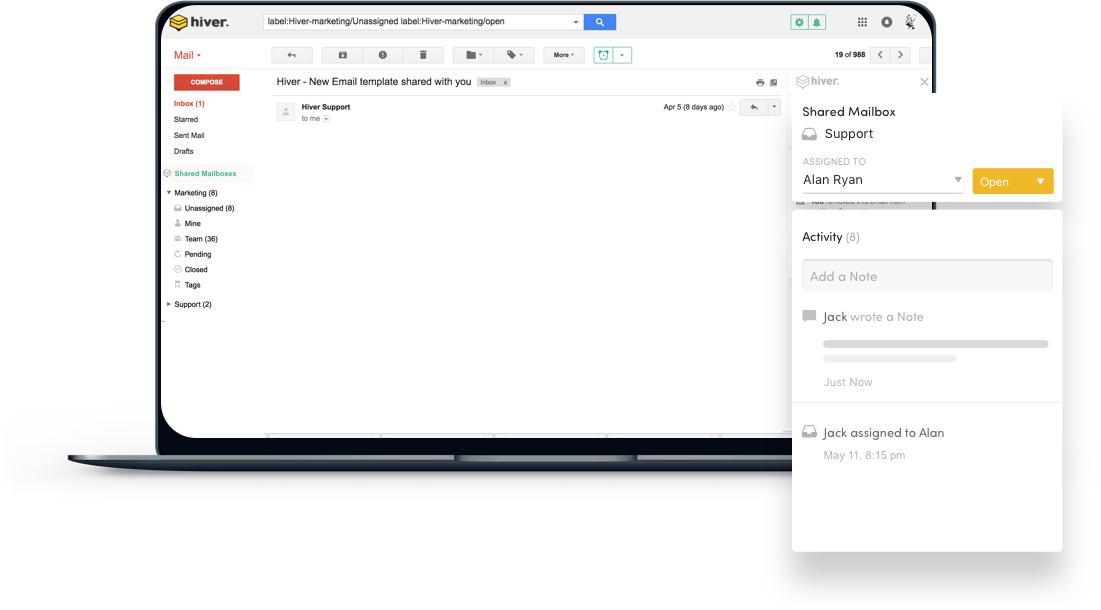Click the email subject line text

click(x=374, y=82)
